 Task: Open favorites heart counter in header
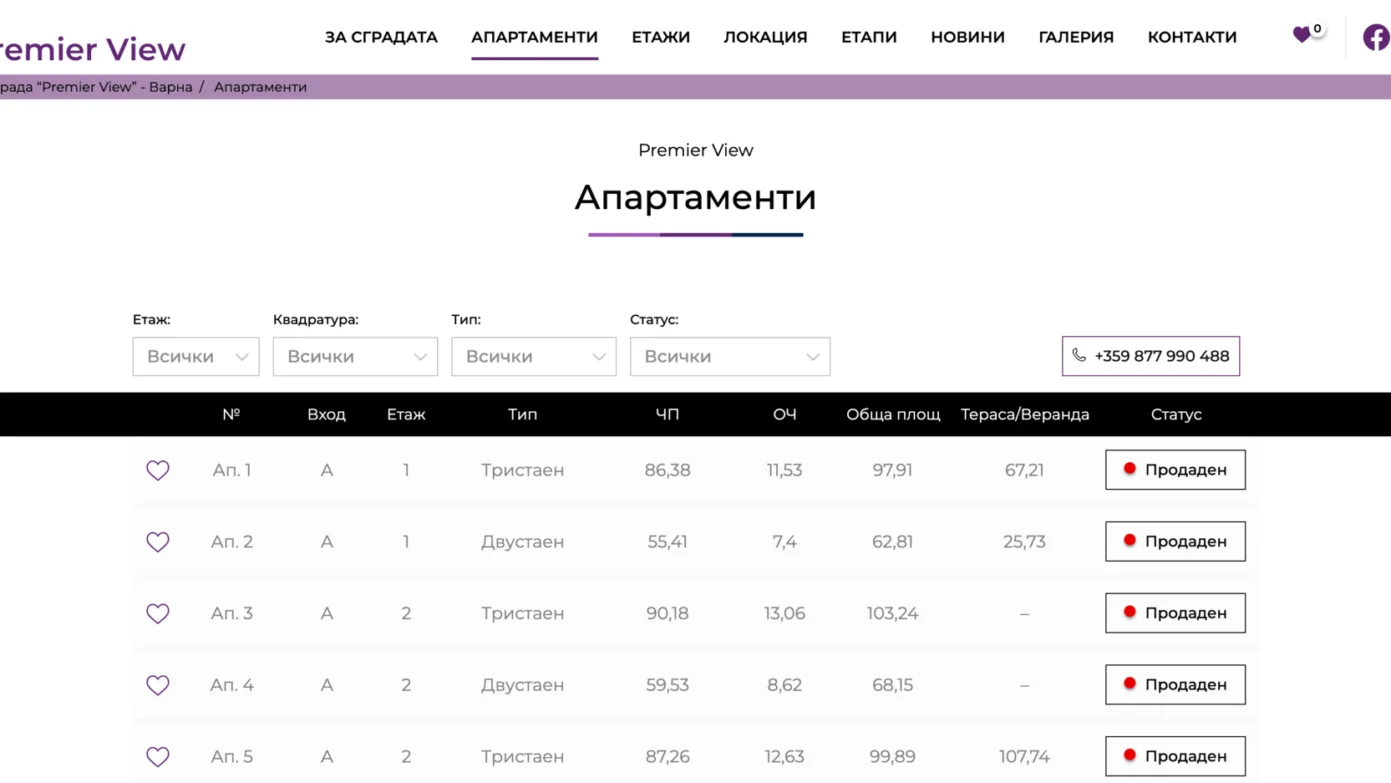click(x=1303, y=35)
